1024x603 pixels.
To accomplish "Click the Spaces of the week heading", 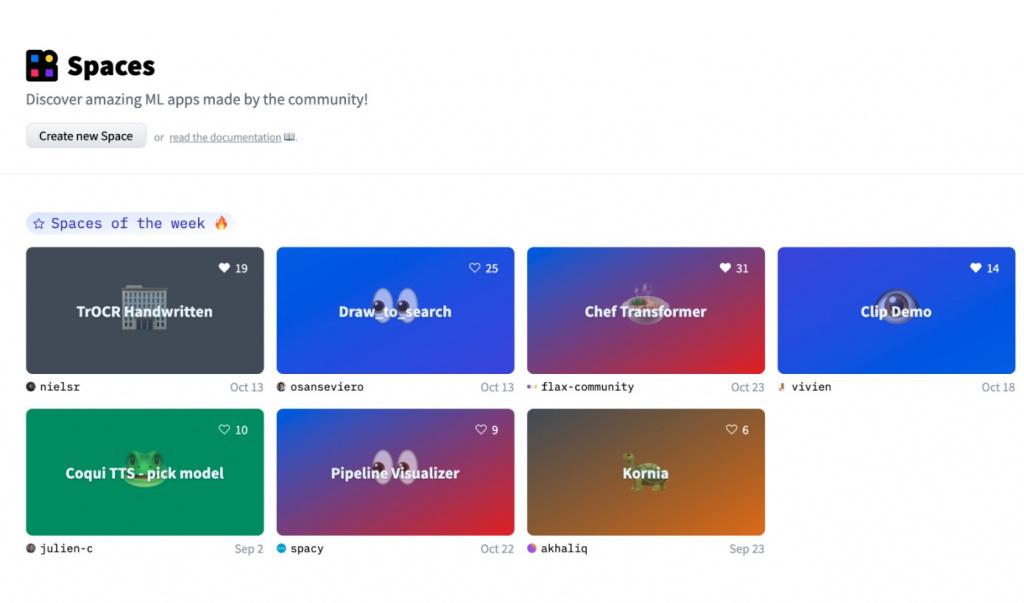I will pyautogui.click(x=129, y=223).
